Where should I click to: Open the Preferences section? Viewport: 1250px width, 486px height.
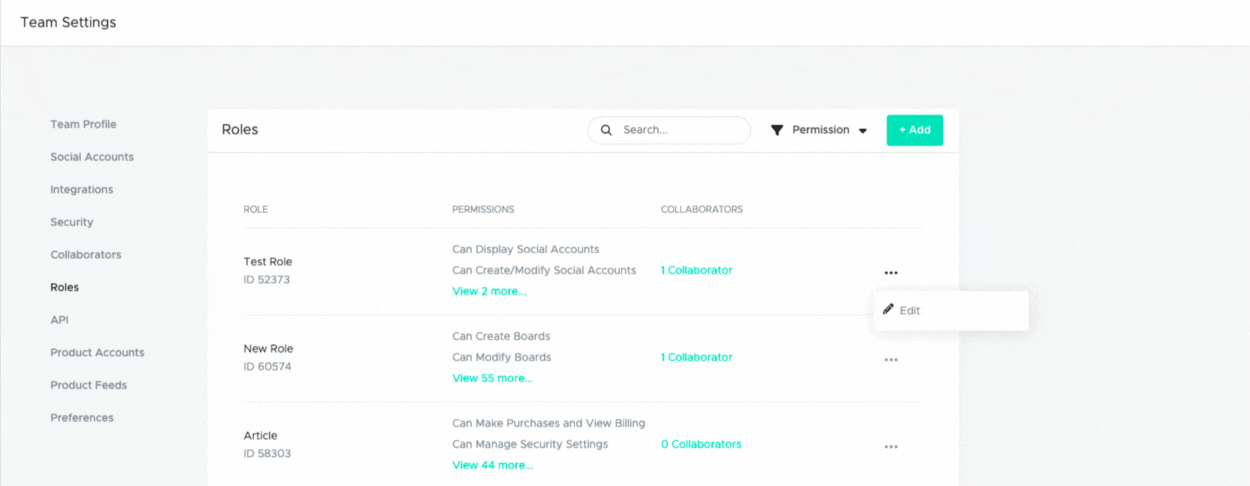coord(82,417)
